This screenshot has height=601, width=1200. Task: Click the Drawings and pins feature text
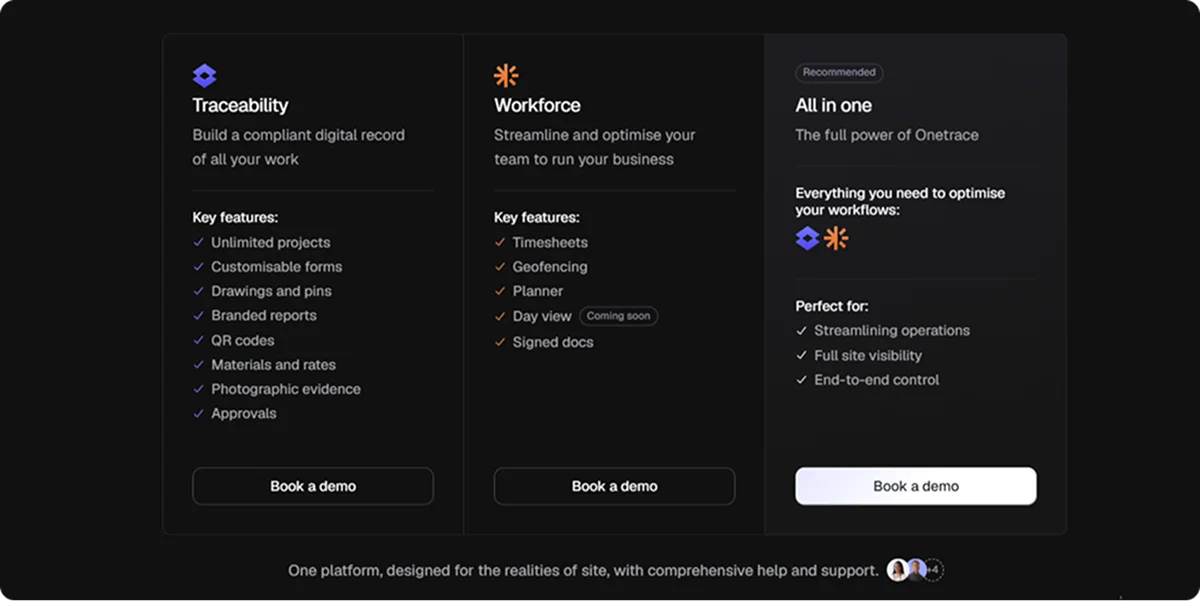(x=271, y=291)
